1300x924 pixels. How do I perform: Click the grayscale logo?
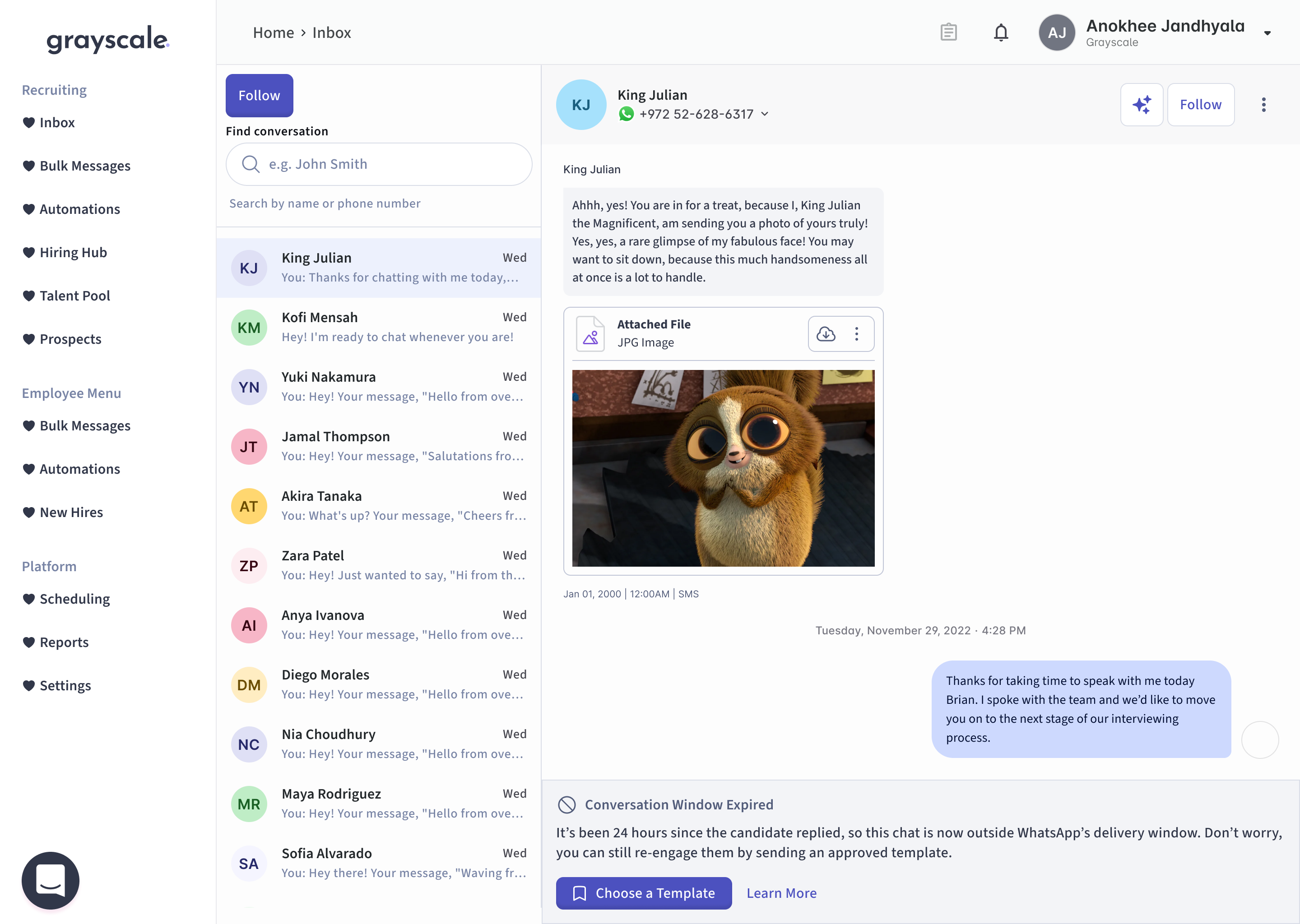tap(107, 39)
